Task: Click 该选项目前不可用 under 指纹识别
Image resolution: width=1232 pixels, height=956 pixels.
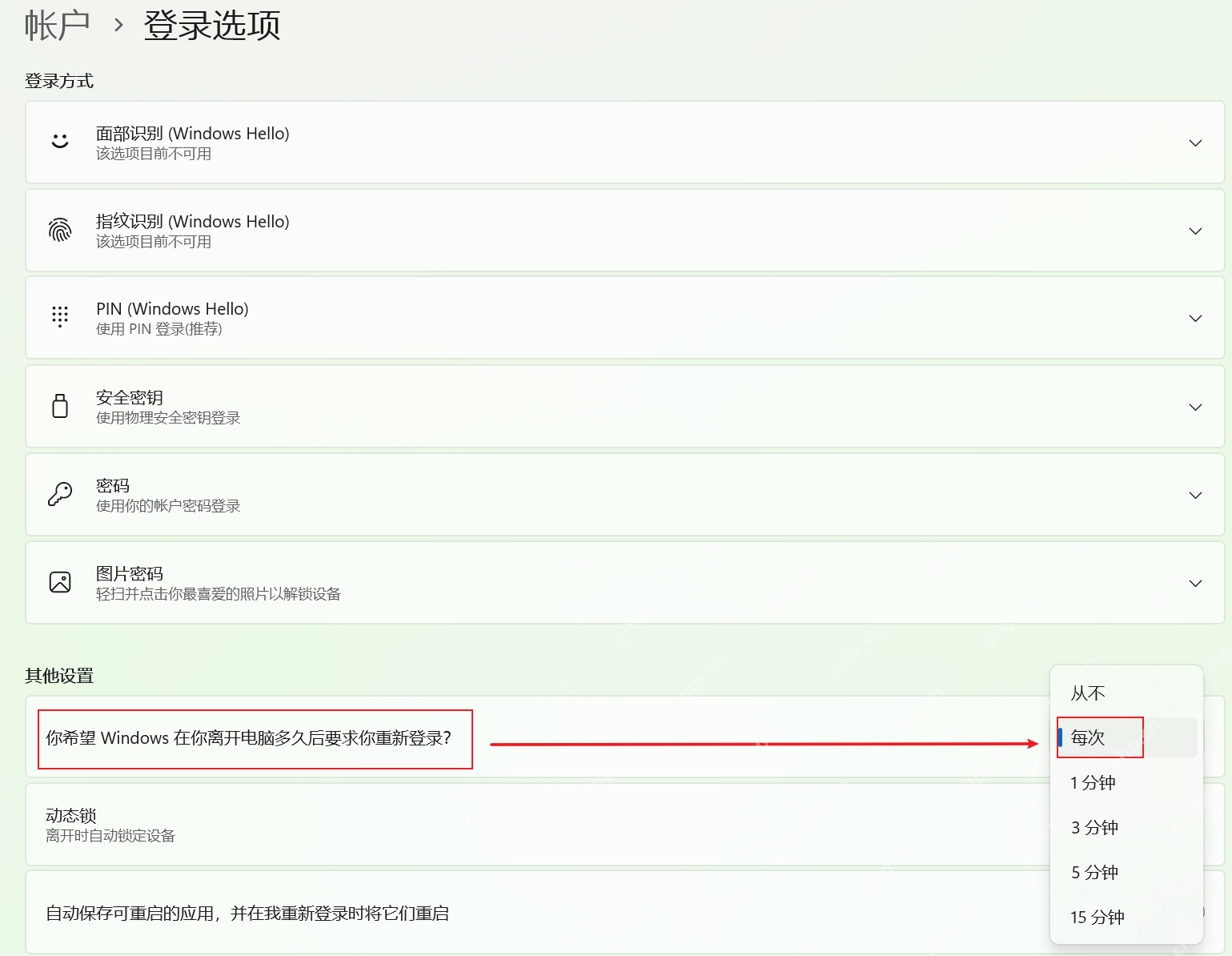Action: (x=154, y=242)
